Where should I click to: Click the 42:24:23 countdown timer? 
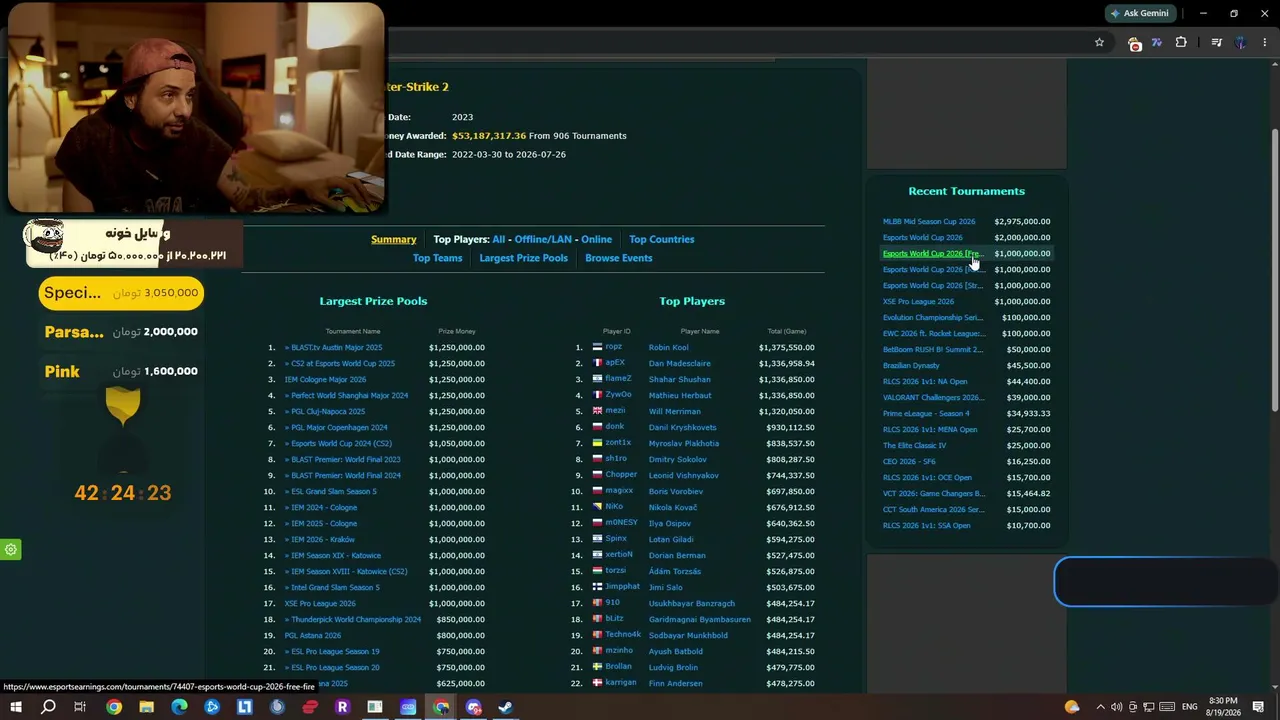[x=123, y=493]
